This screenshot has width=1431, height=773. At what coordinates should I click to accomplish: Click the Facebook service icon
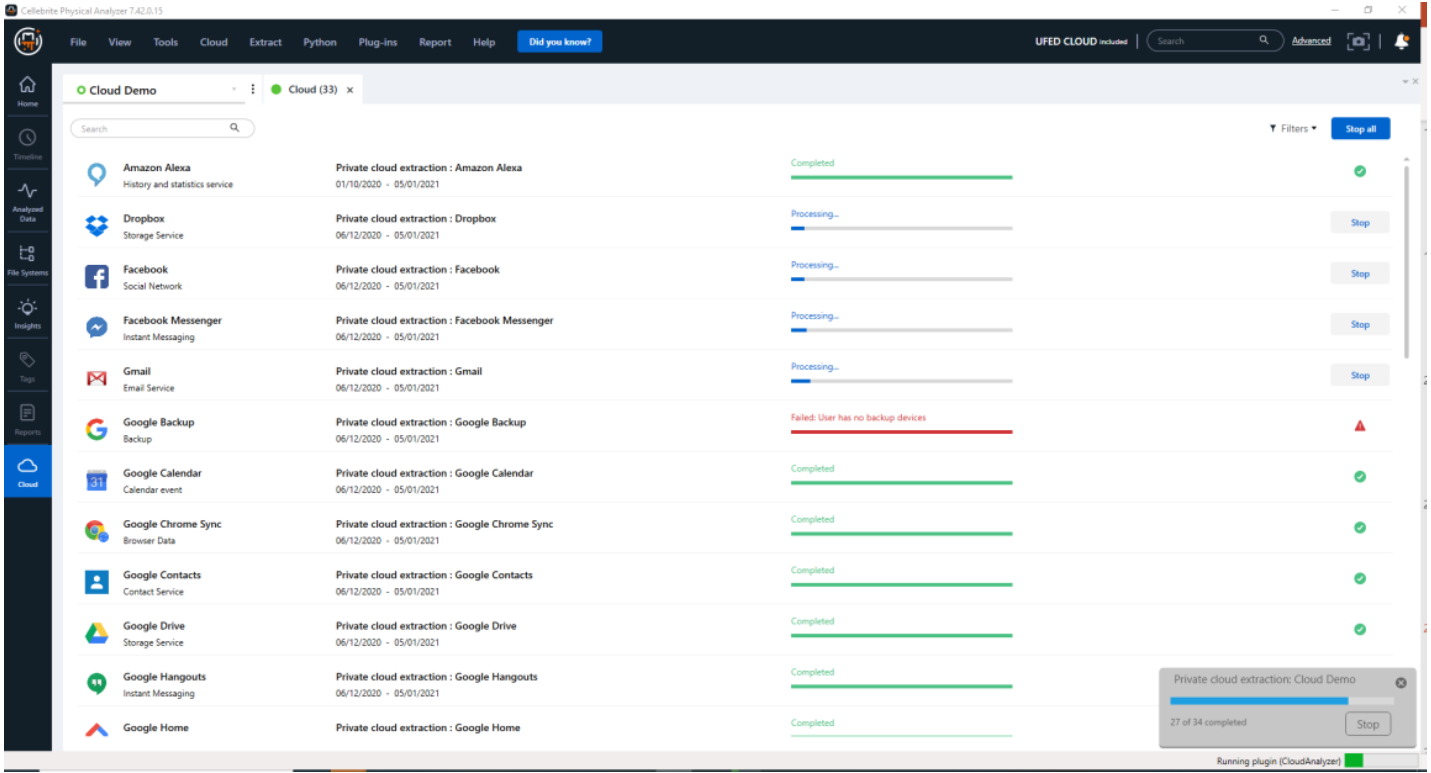[x=96, y=277]
